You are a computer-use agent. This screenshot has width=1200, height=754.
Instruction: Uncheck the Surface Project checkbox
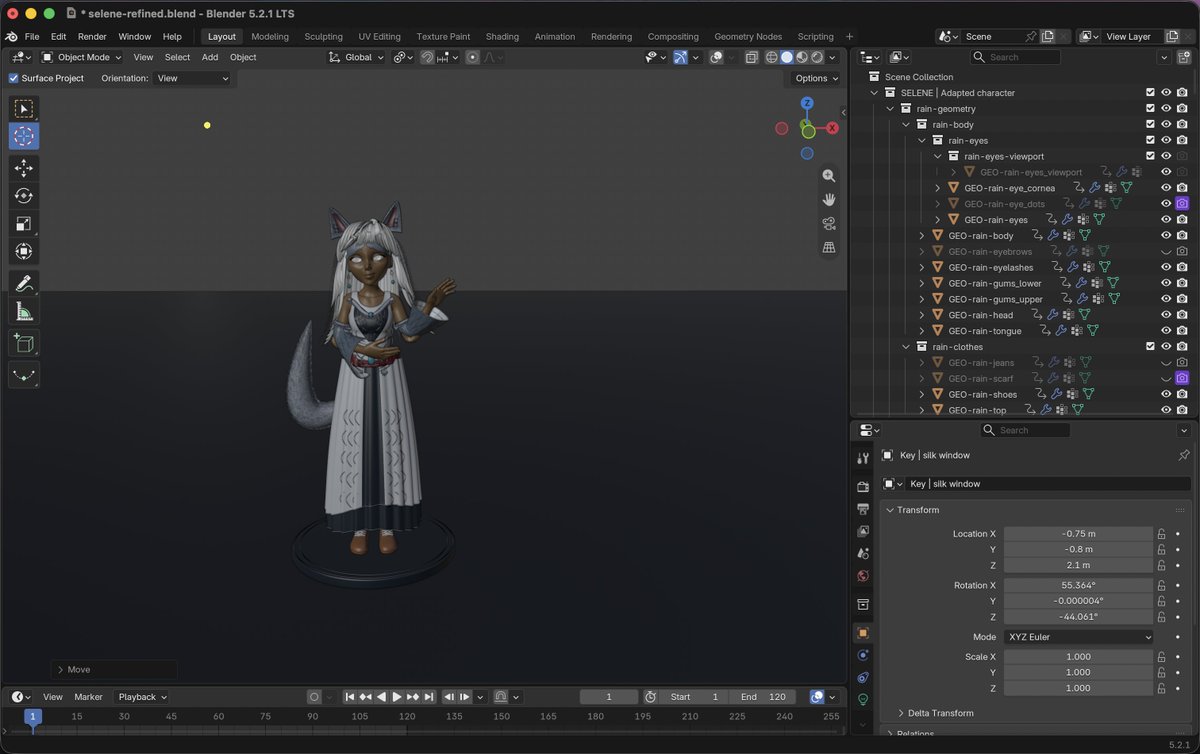tap(14, 78)
